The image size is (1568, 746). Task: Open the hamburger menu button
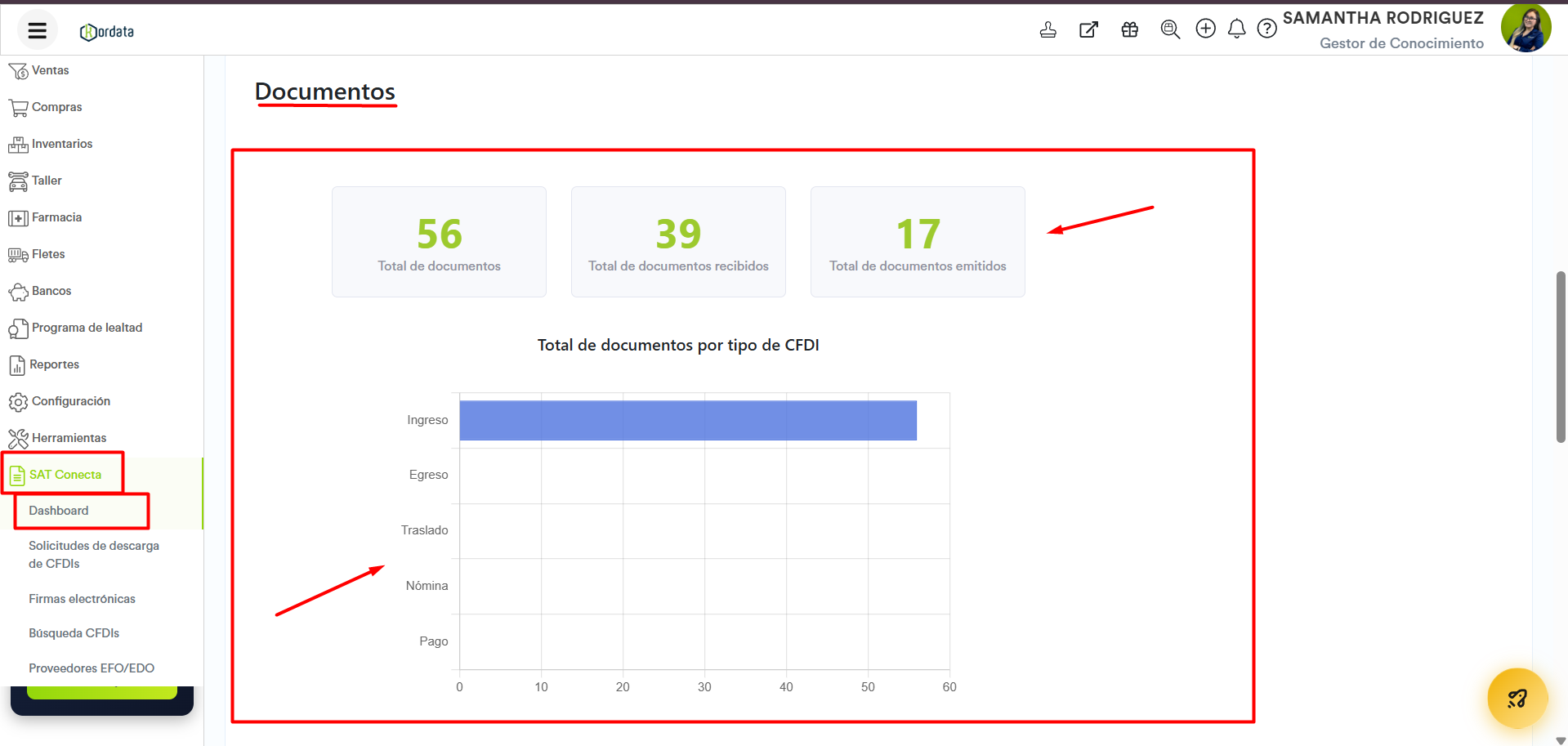click(x=37, y=31)
